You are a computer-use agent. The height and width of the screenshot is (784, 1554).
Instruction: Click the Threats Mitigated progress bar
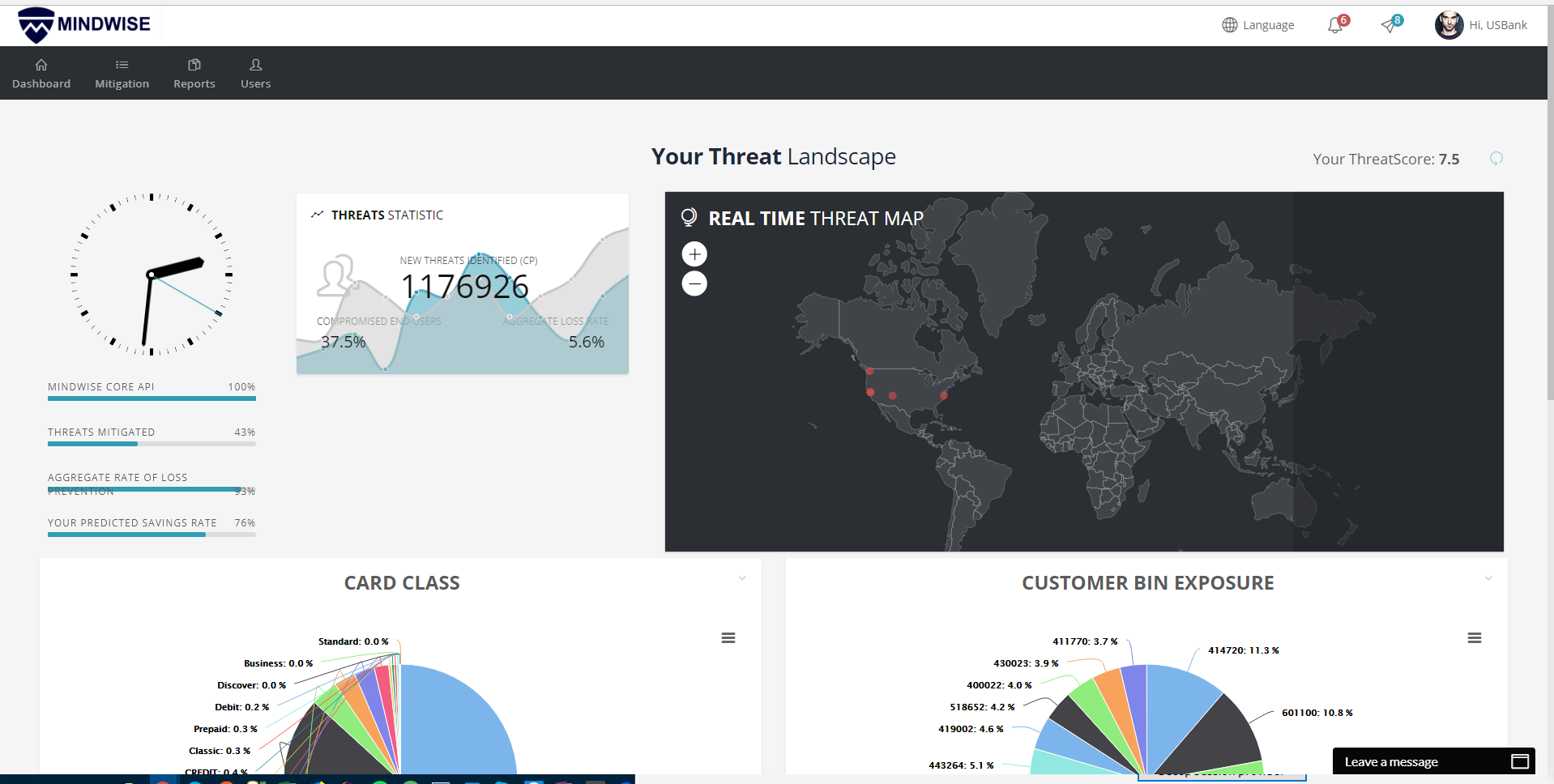(x=151, y=444)
